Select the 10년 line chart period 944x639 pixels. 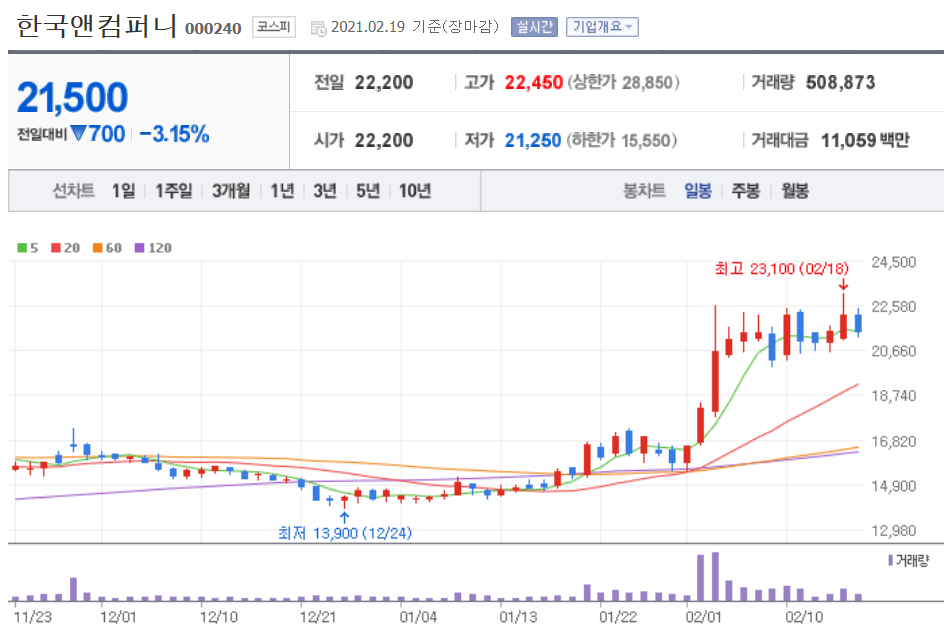click(x=415, y=191)
